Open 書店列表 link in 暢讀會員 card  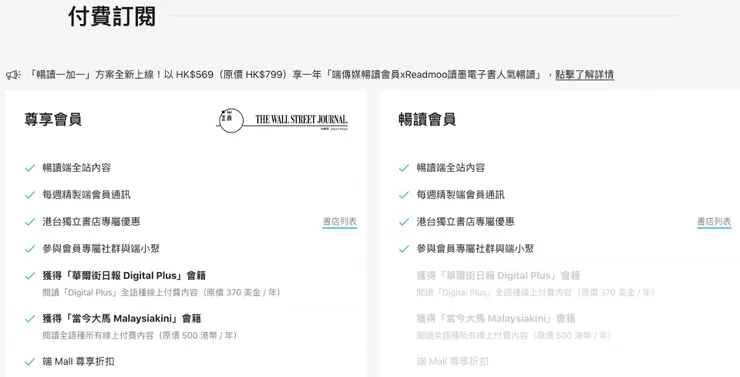(x=714, y=221)
